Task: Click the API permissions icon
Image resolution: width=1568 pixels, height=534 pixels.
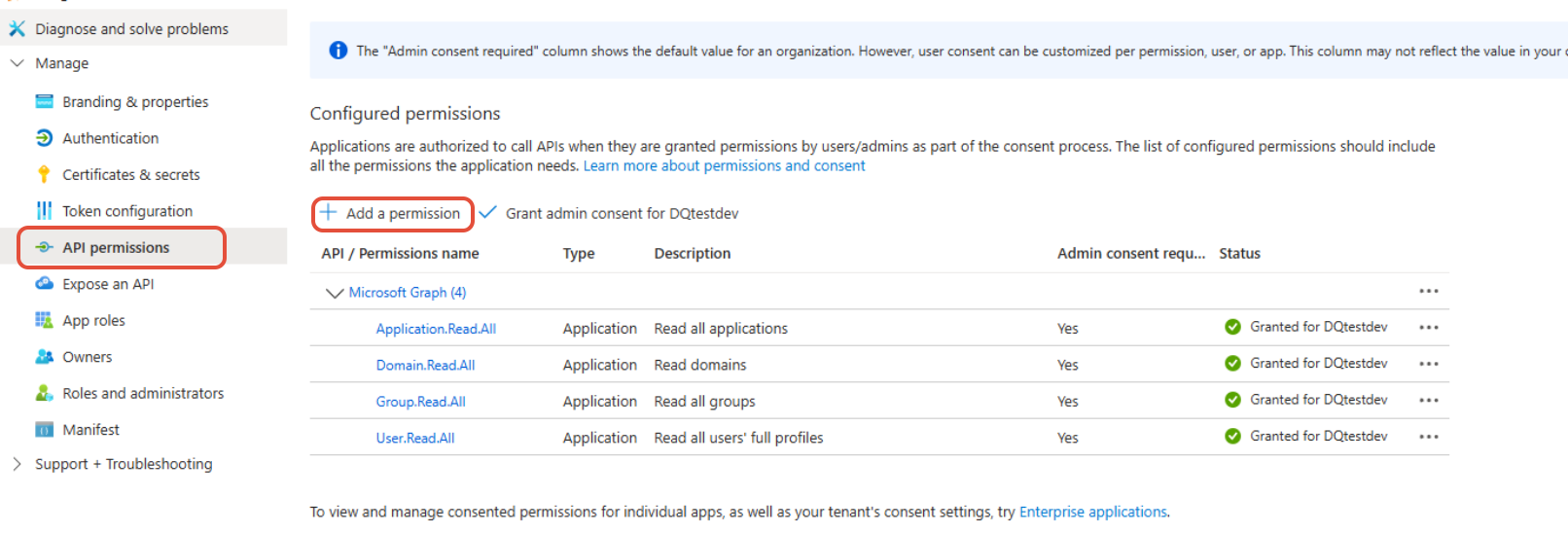Action: tap(44, 247)
